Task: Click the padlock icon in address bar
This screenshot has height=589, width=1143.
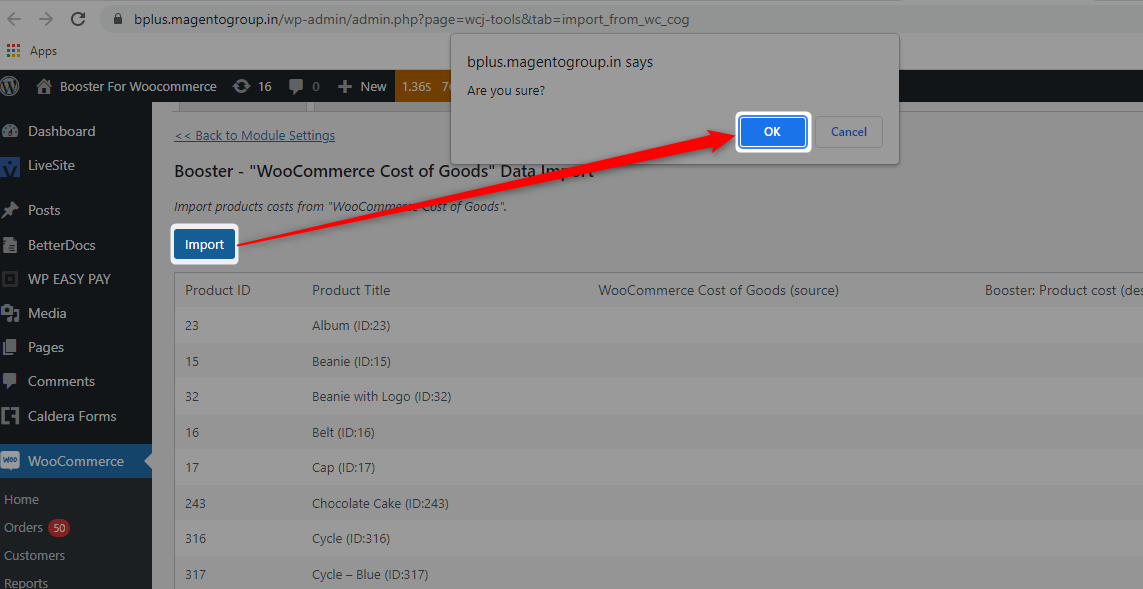Action: coord(118,20)
